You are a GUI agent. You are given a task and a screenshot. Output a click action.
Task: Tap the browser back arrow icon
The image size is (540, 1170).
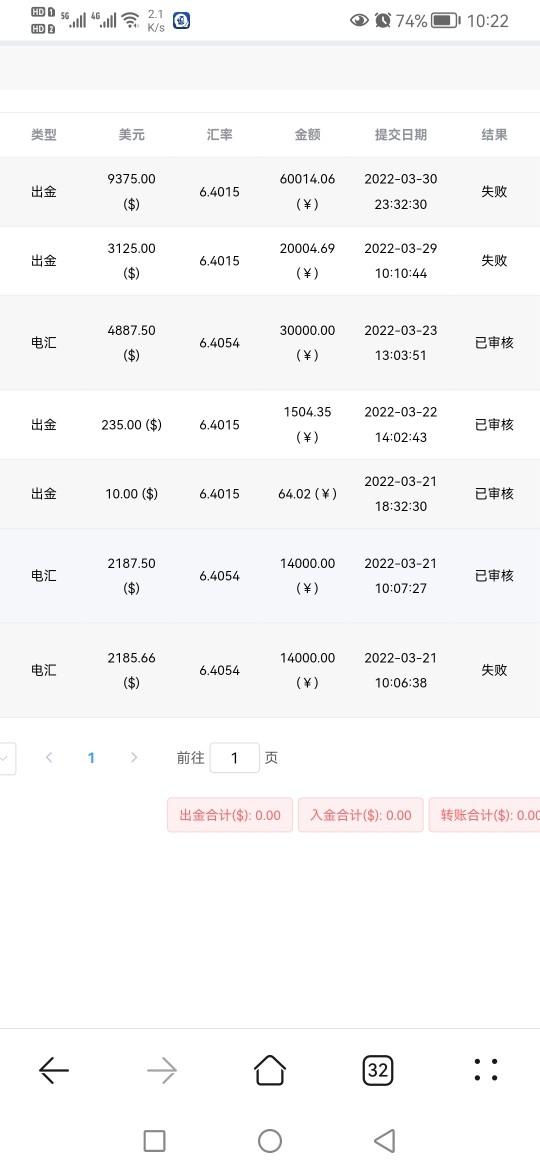(x=54, y=1071)
